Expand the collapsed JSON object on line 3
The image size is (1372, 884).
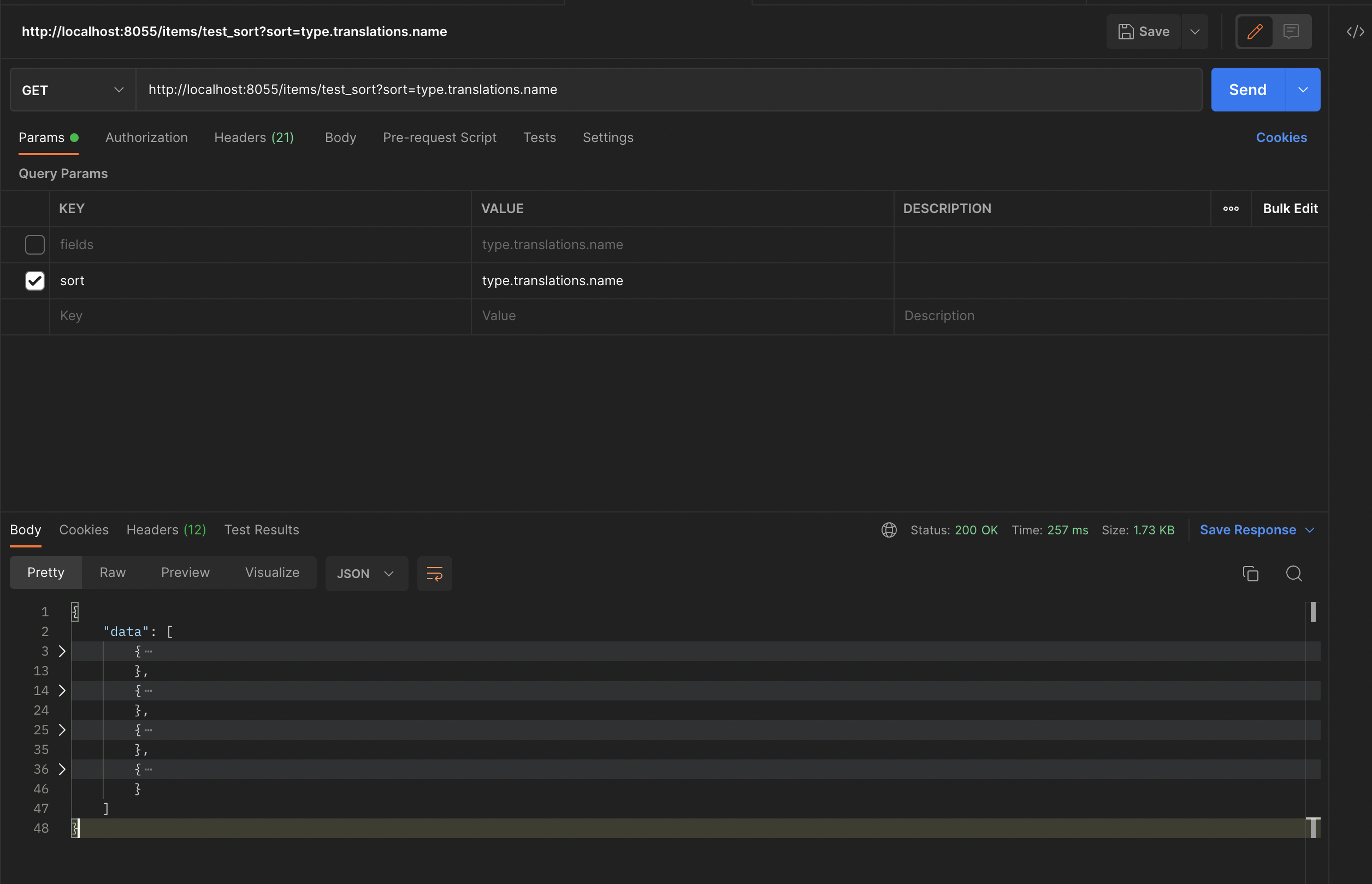(x=62, y=651)
